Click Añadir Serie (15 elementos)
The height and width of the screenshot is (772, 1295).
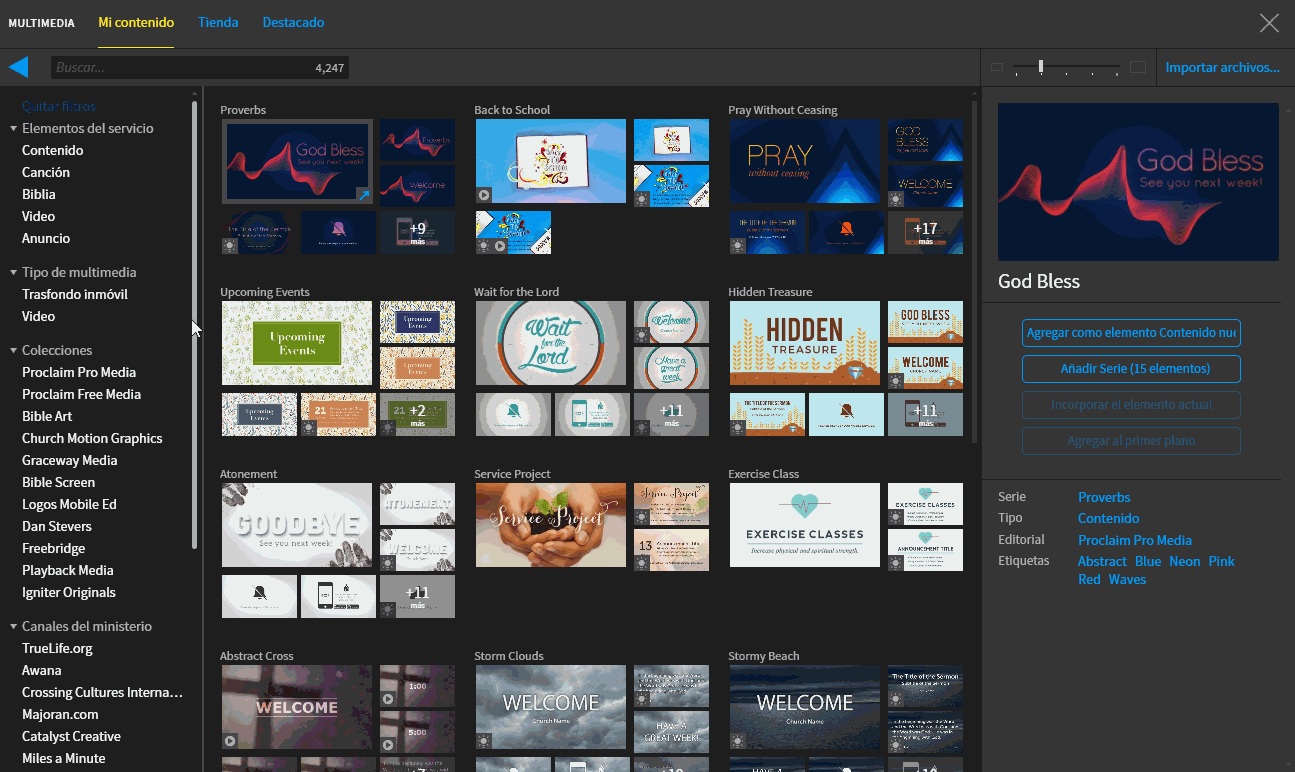click(1131, 369)
